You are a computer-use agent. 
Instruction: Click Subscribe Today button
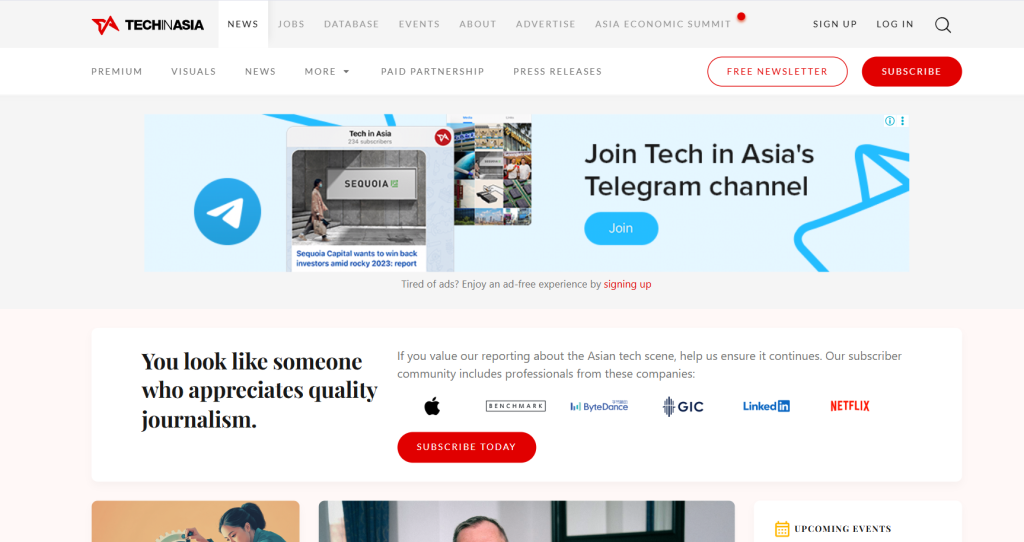tap(466, 447)
